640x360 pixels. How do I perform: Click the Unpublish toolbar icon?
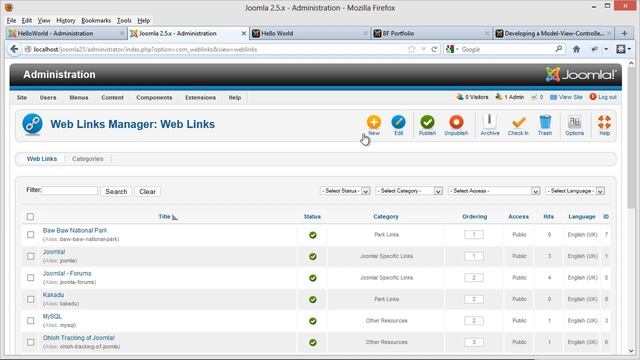click(456, 125)
